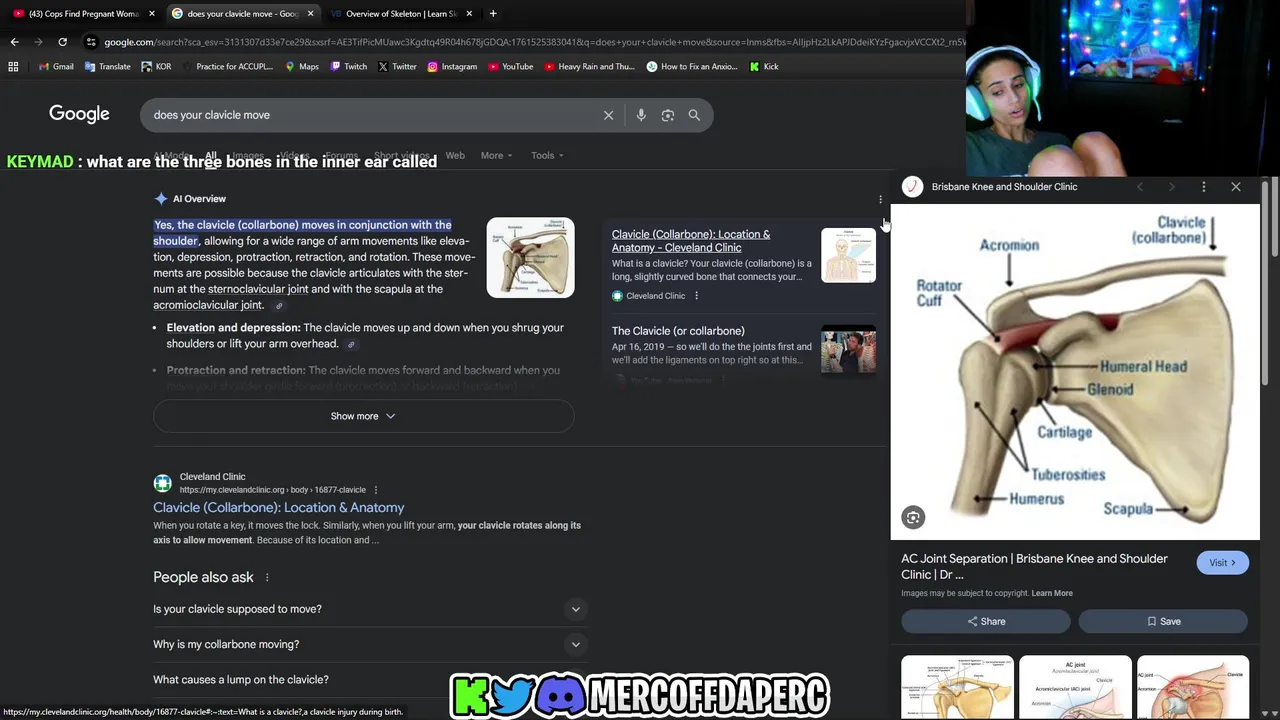
Task: Open the Twitch bookmark
Action: [348, 67]
